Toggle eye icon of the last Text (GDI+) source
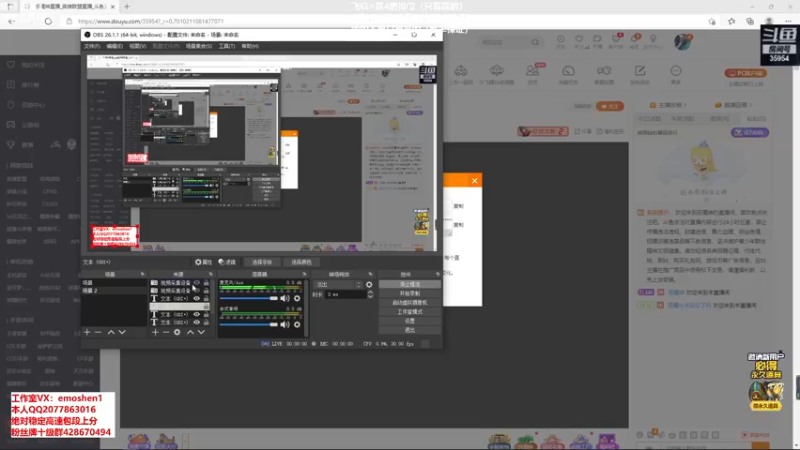This screenshot has height=450, width=800. coord(196,322)
